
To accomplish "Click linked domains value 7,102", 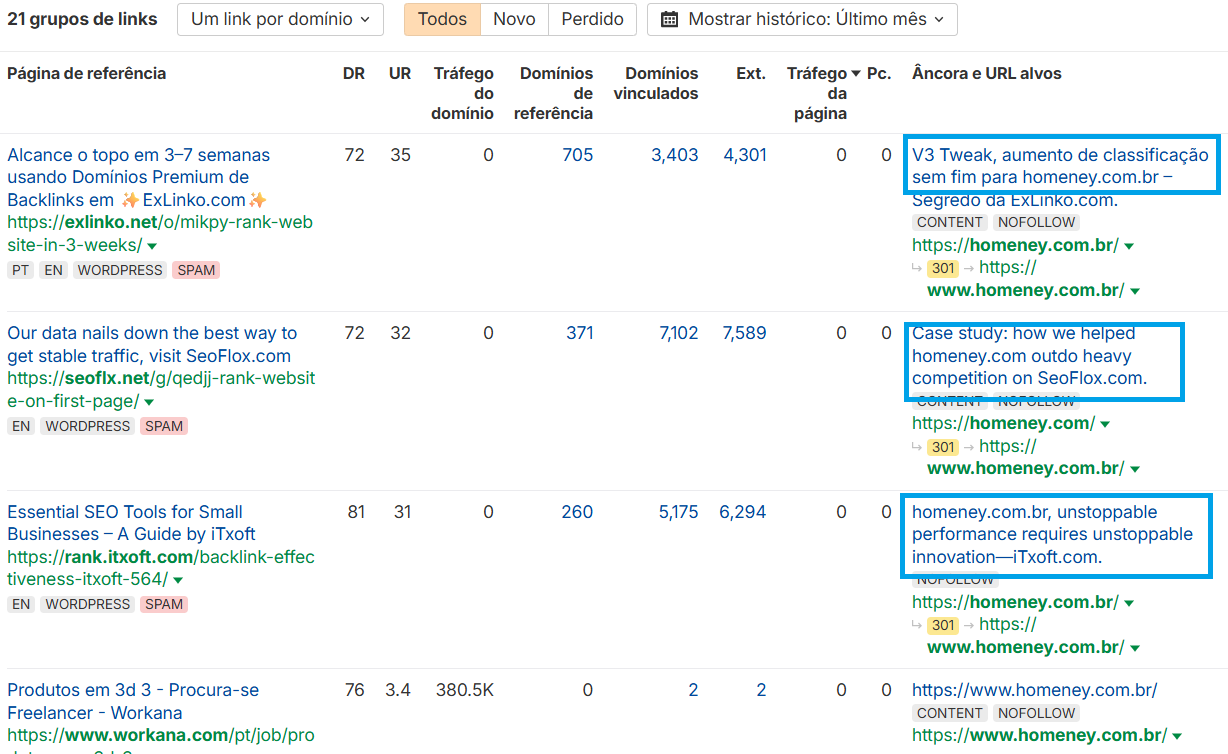I will click(679, 333).
